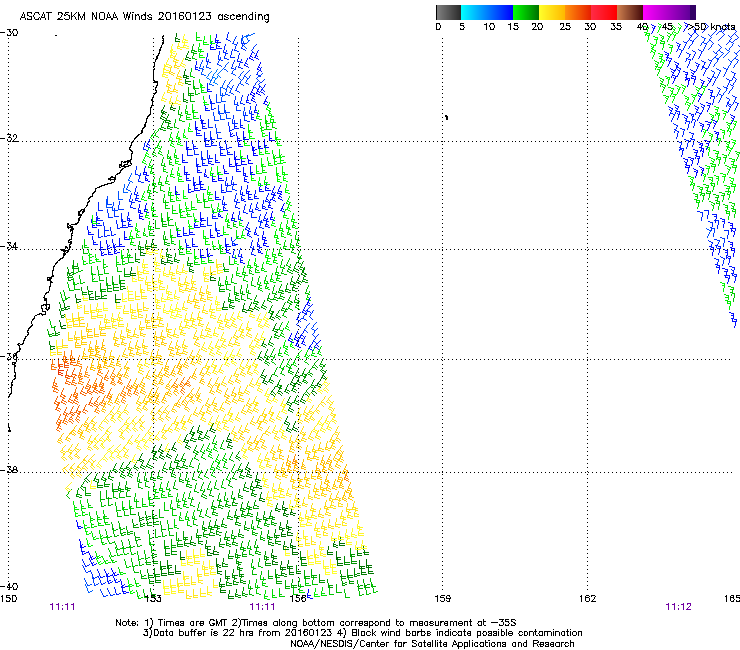Click the note line "Times are GMT"

(193, 623)
